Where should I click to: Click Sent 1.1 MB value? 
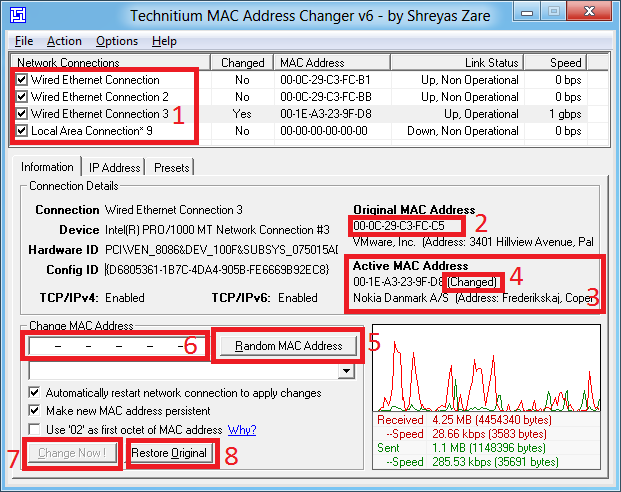tap(489, 448)
